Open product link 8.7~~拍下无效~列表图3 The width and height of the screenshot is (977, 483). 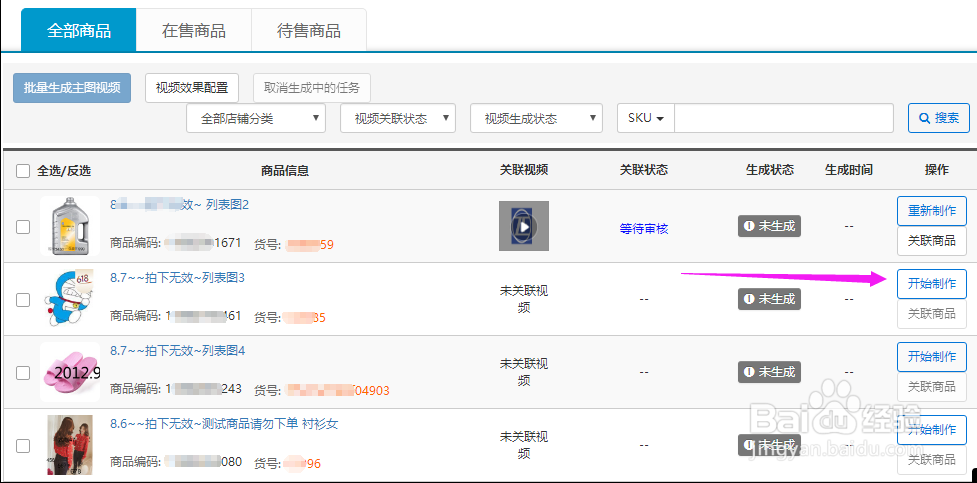178,278
